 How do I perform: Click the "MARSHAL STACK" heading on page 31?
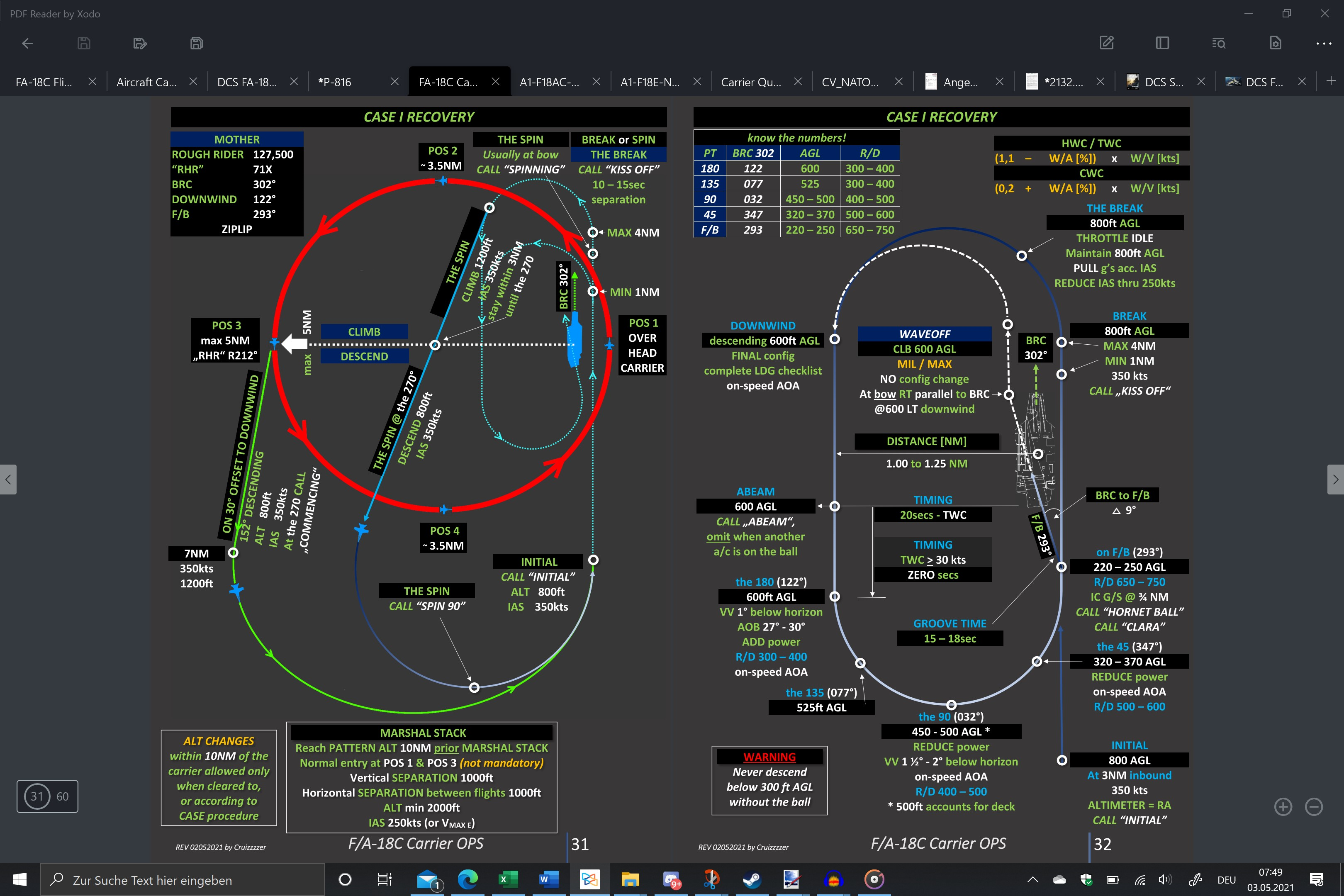pos(423,733)
